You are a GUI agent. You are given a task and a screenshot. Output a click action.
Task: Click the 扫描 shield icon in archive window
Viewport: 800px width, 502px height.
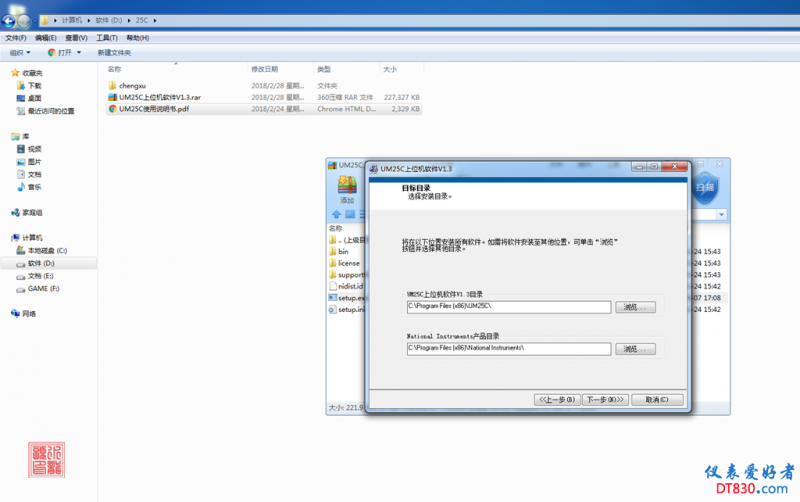pos(705,187)
